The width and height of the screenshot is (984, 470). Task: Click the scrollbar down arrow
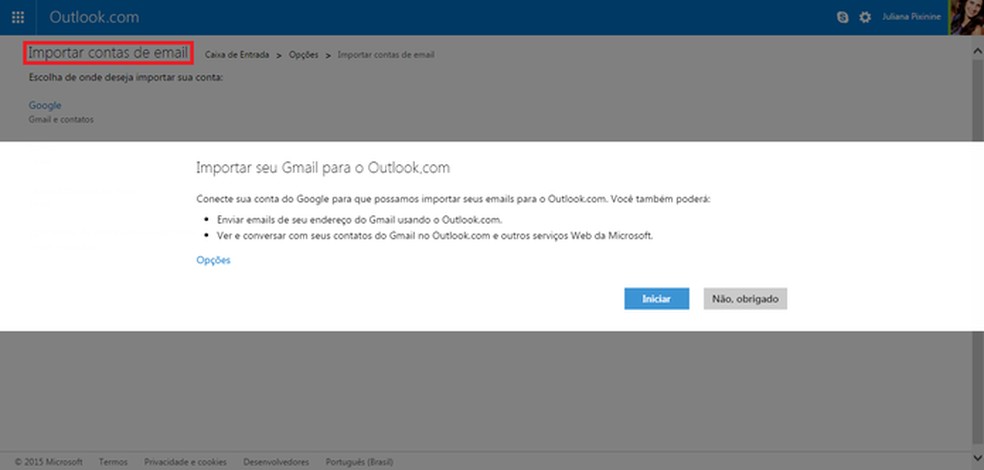977,457
